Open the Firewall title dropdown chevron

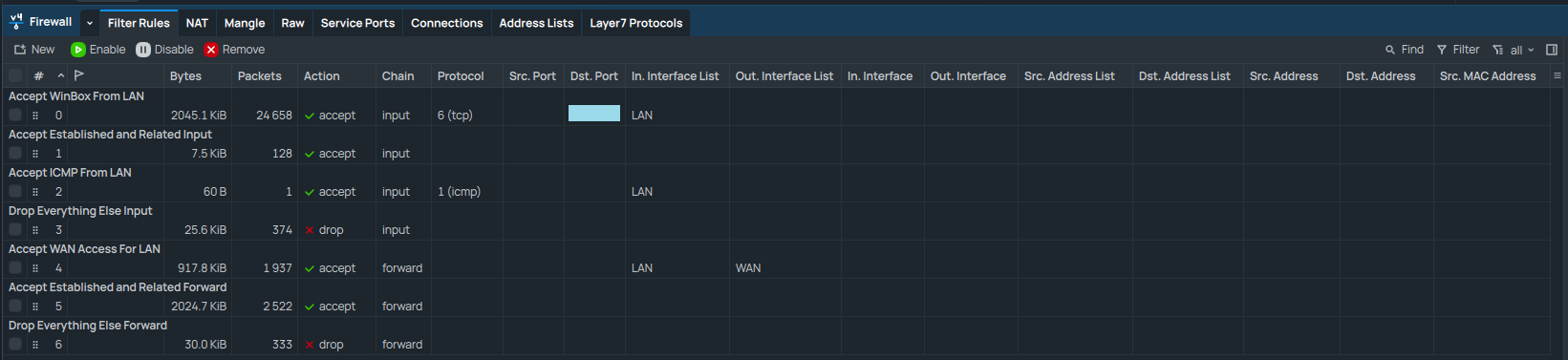(90, 23)
